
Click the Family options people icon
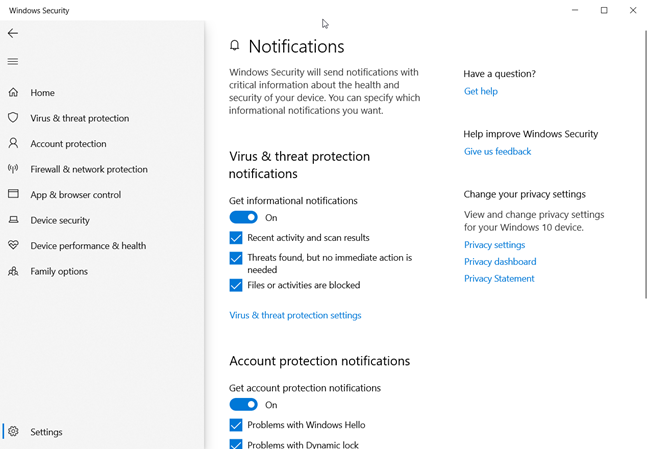(x=13, y=271)
